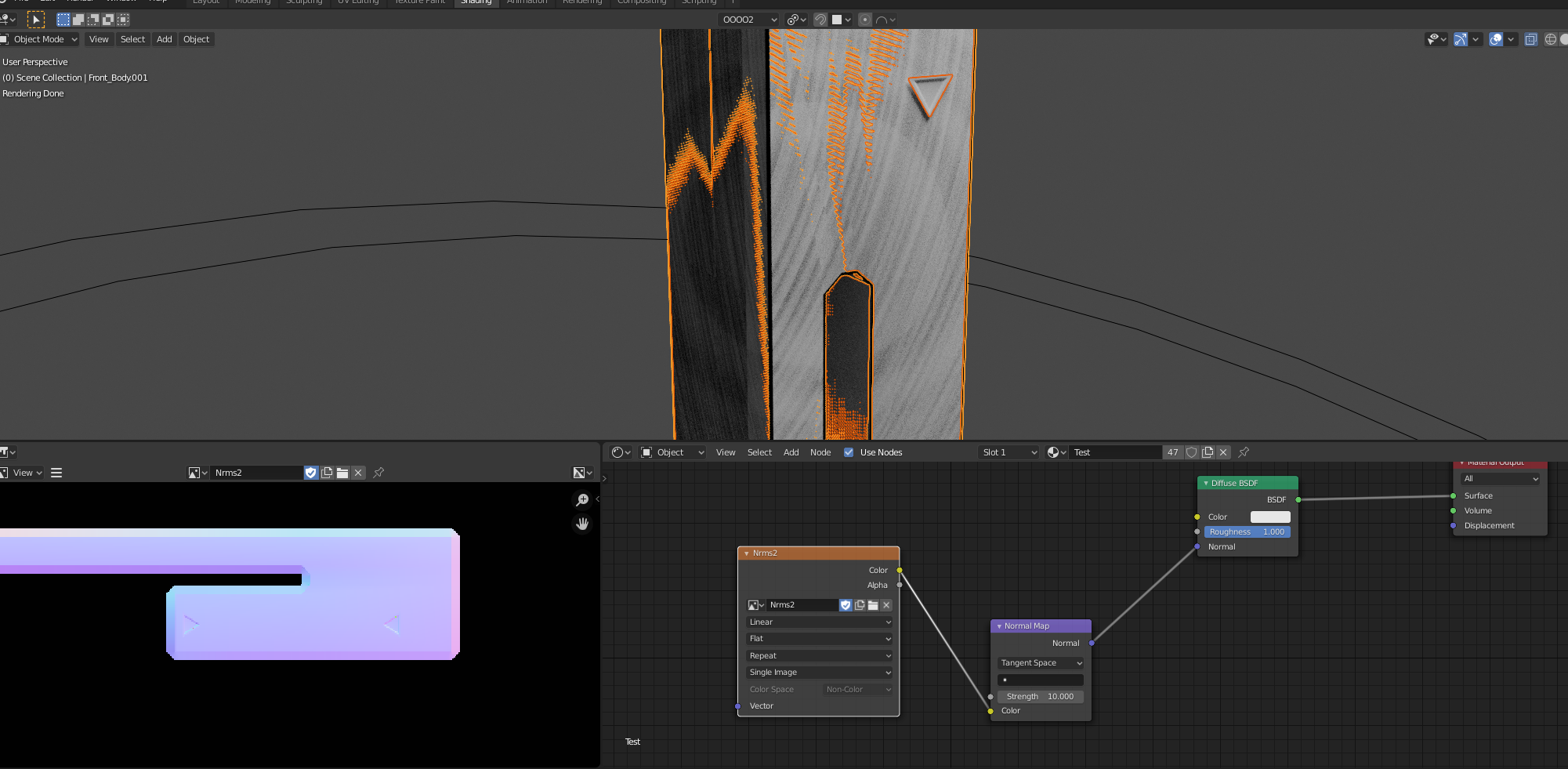Activate the zoom magnifier in the image editor
Screen dimensions: 1568x769
click(582, 499)
